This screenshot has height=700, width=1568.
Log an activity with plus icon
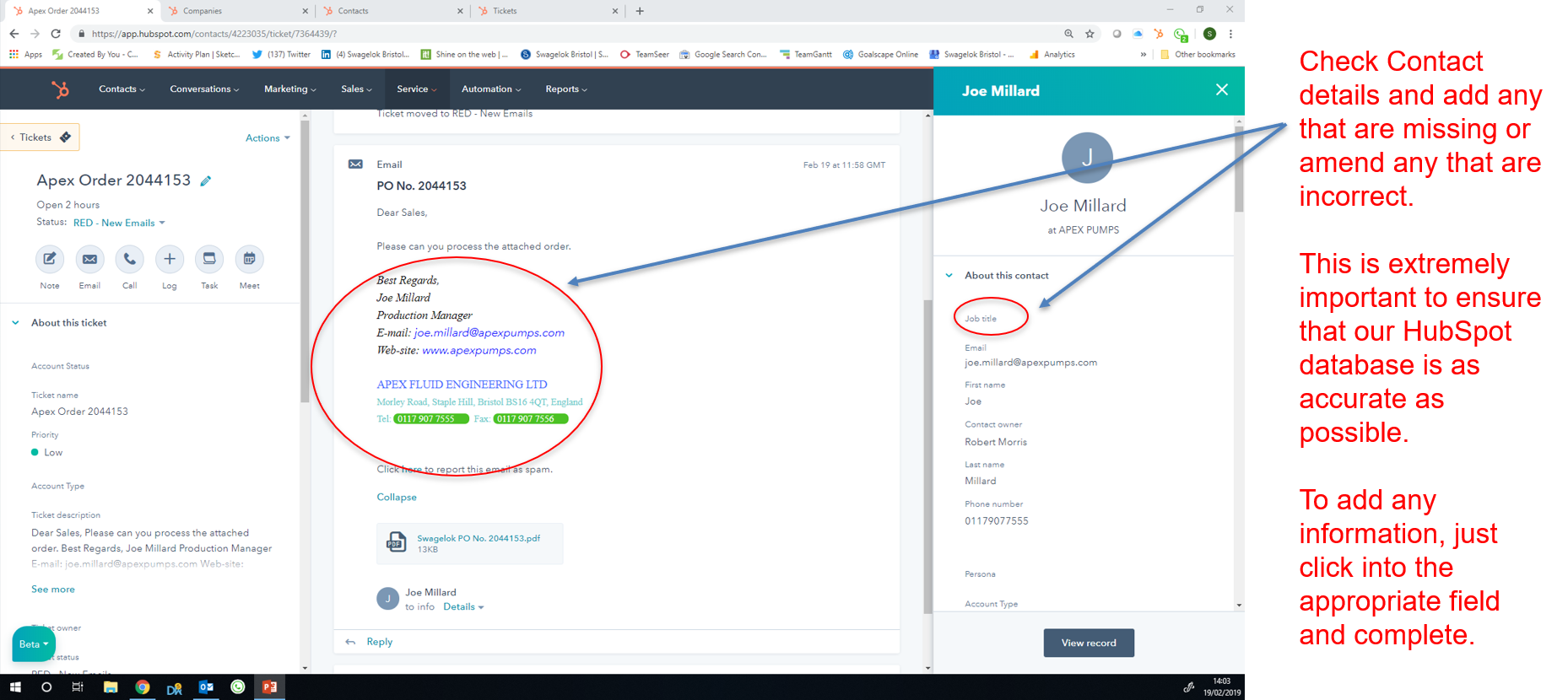[170, 259]
